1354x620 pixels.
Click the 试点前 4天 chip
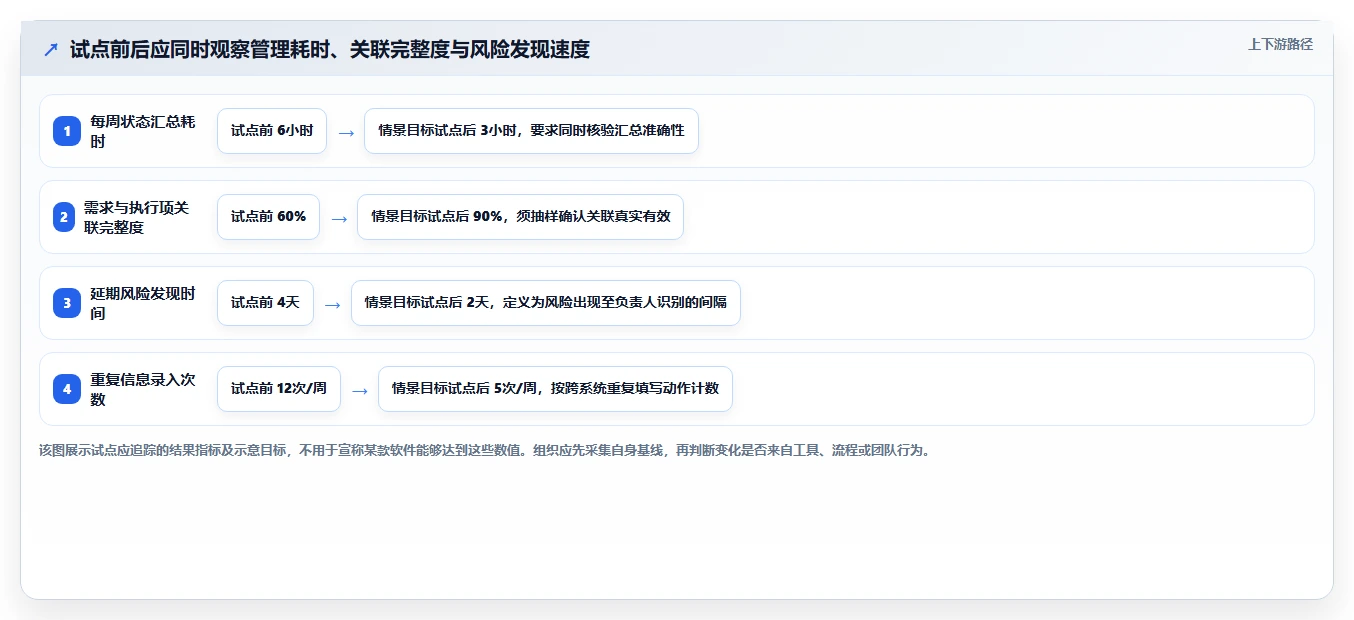pyautogui.click(x=265, y=303)
